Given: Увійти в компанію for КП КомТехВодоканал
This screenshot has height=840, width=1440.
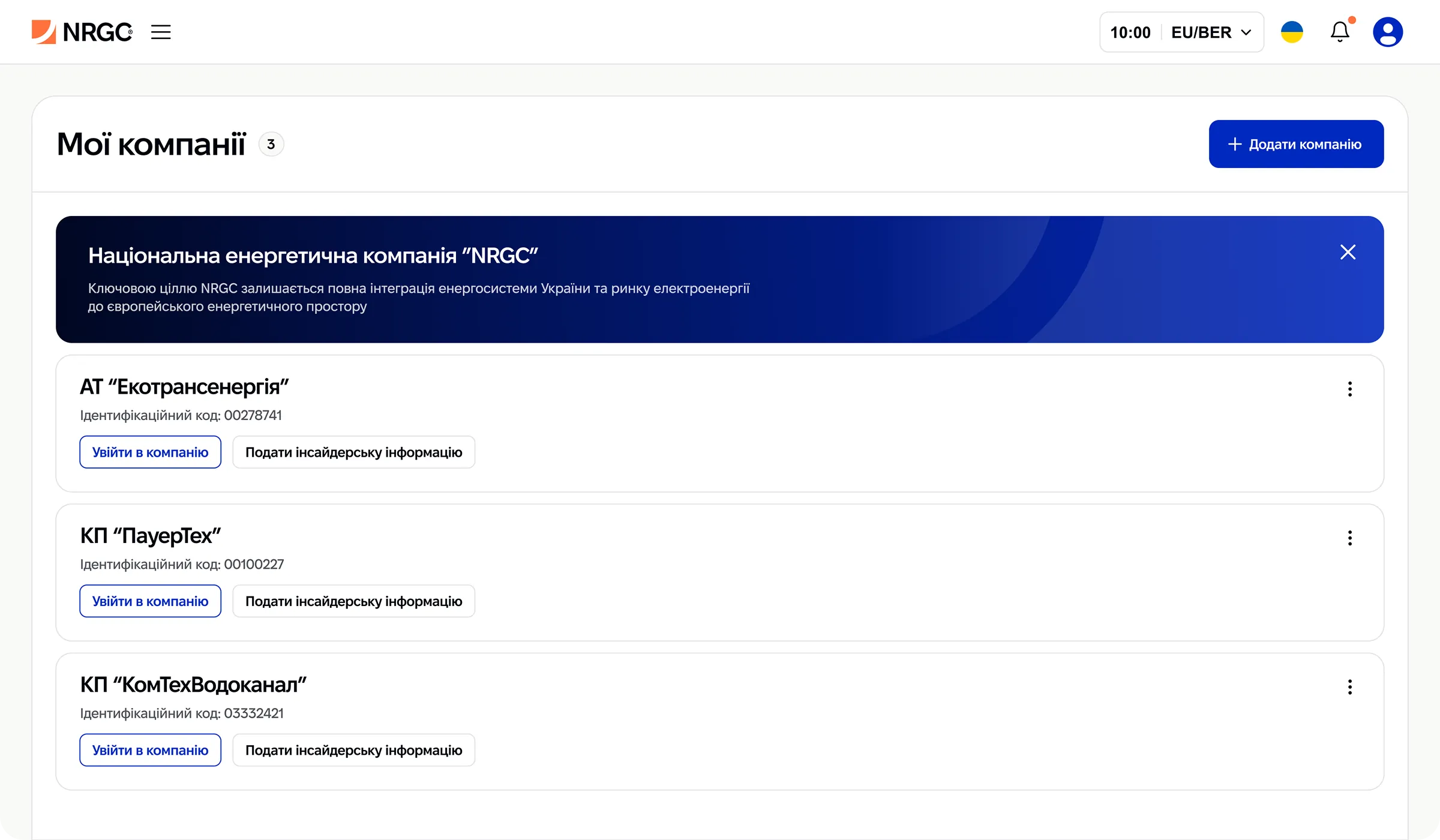Looking at the screenshot, I should click(x=150, y=750).
